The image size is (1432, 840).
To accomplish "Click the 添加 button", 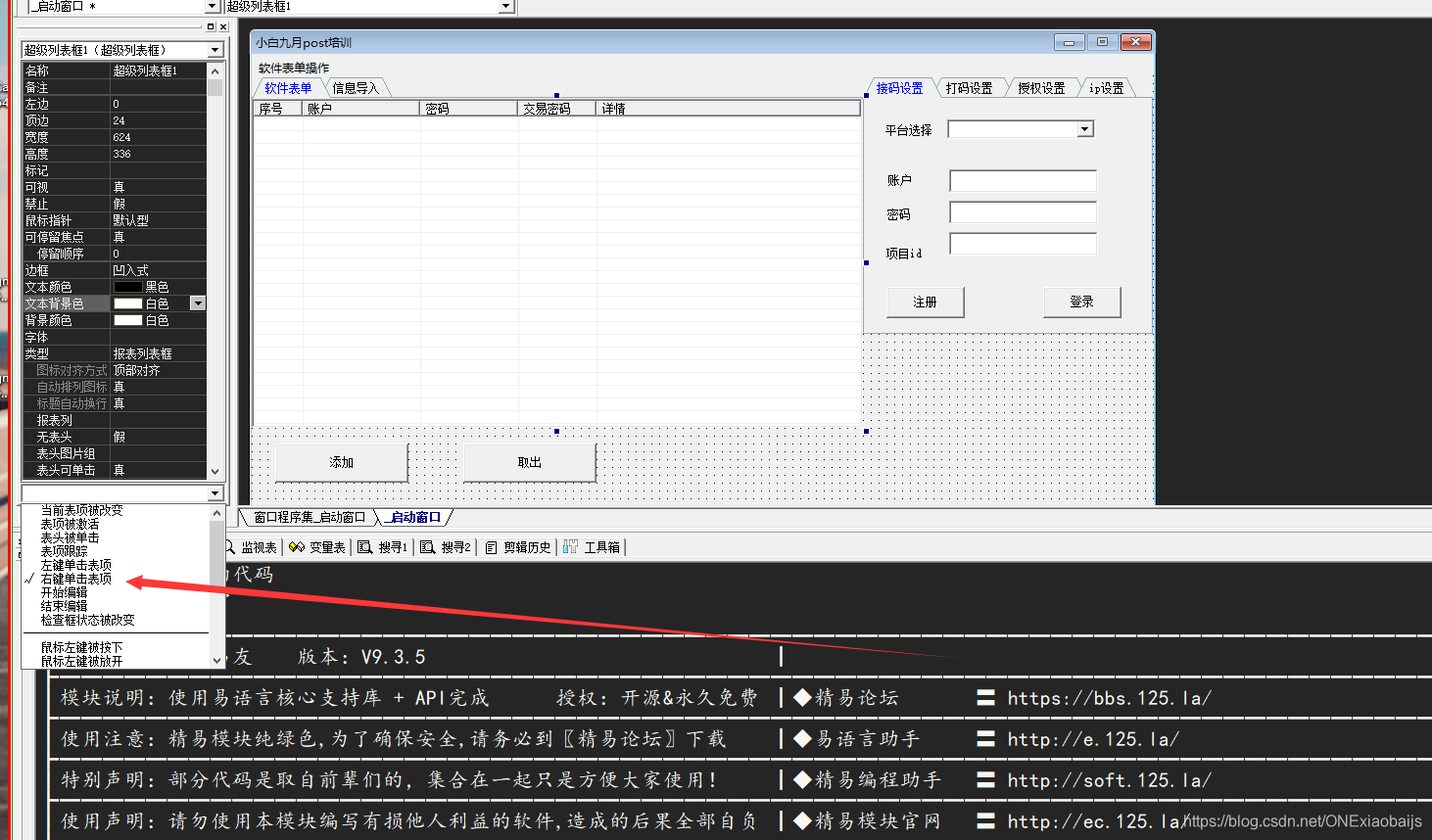I will point(341,462).
